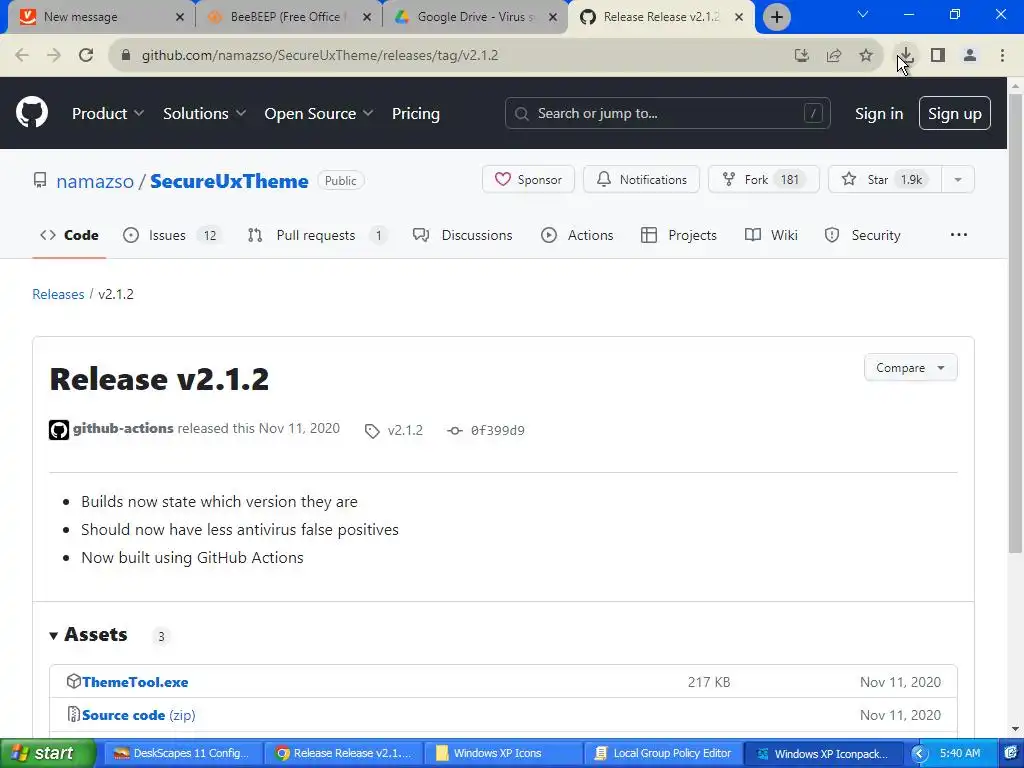This screenshot has width=1024, height=768.
Task: Open SecureUxTheme repository link
Action: point(229,181)
